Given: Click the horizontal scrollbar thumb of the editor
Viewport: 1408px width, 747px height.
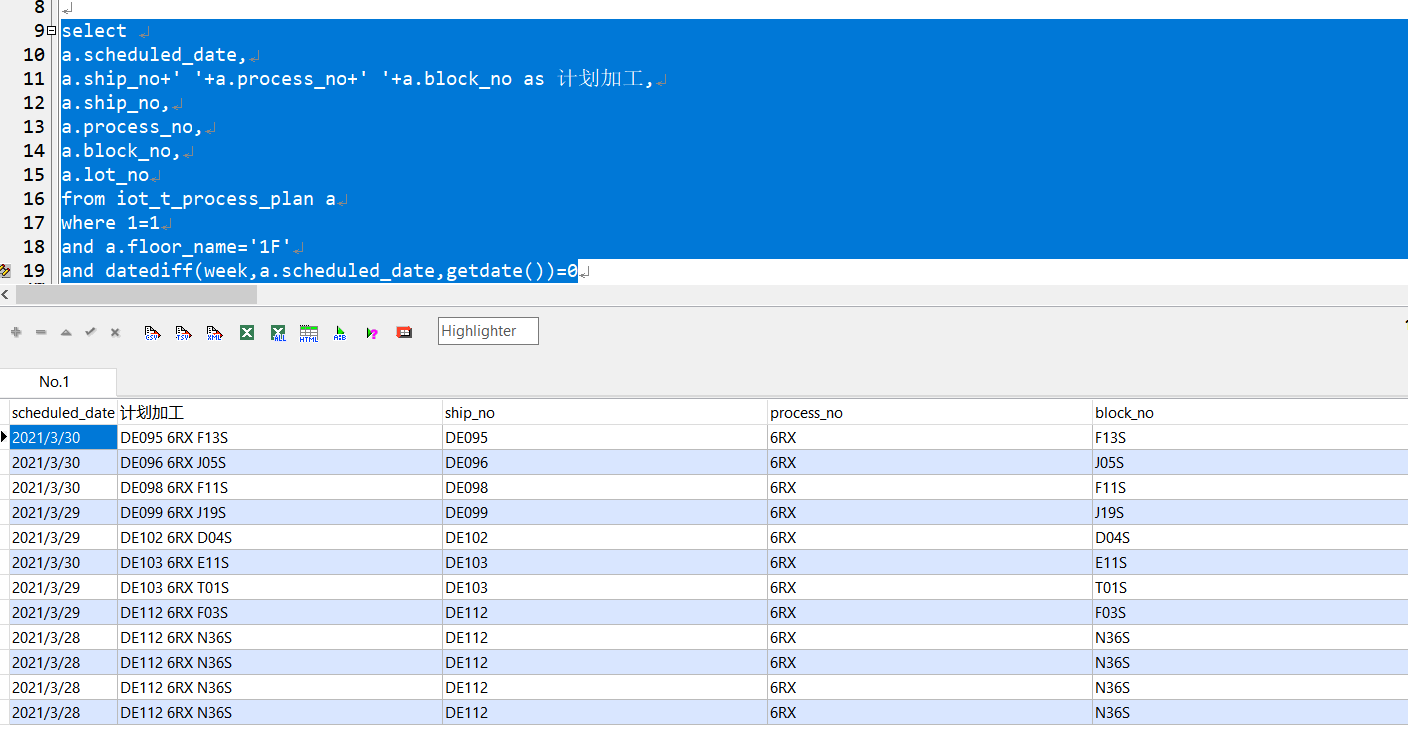Looking at the screenshot, I should (x=136, y=294).
